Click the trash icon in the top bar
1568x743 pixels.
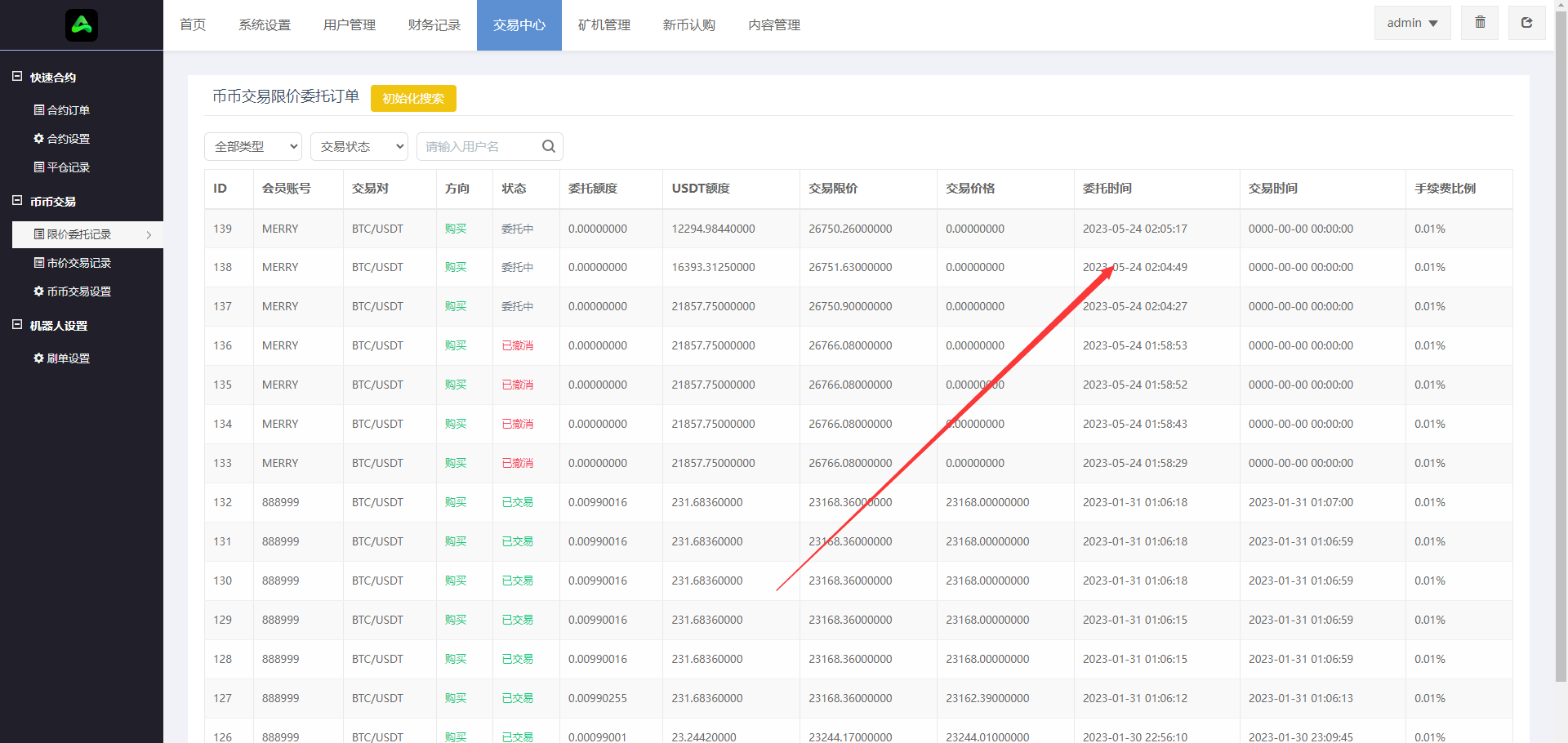coord(1480,23)
